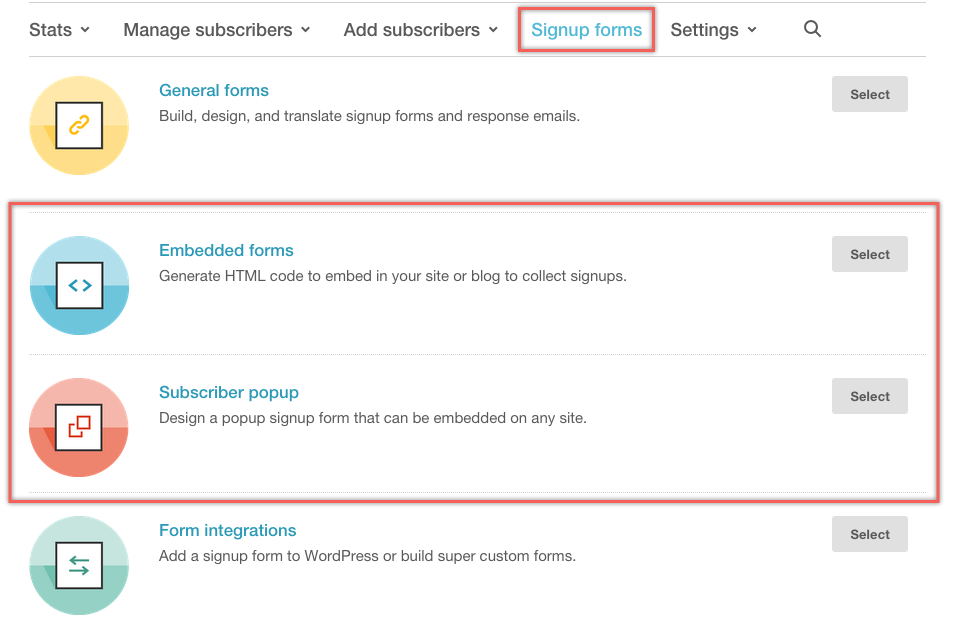Image resolution: width=956 pixels, height=627 pixels.
Task: Click the blue Embedded forms code icon
Action: (x=79, y=285)
